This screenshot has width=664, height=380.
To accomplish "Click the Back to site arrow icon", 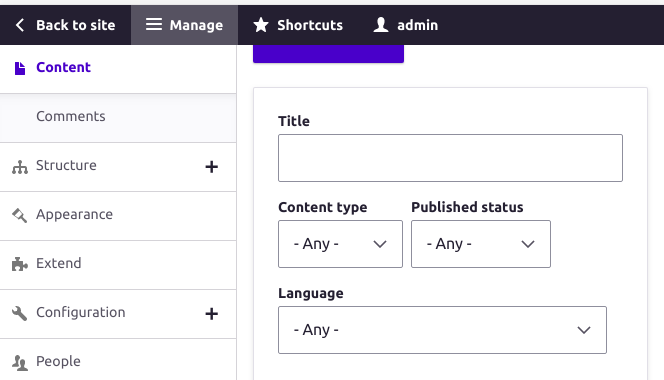I will [19, 25].
